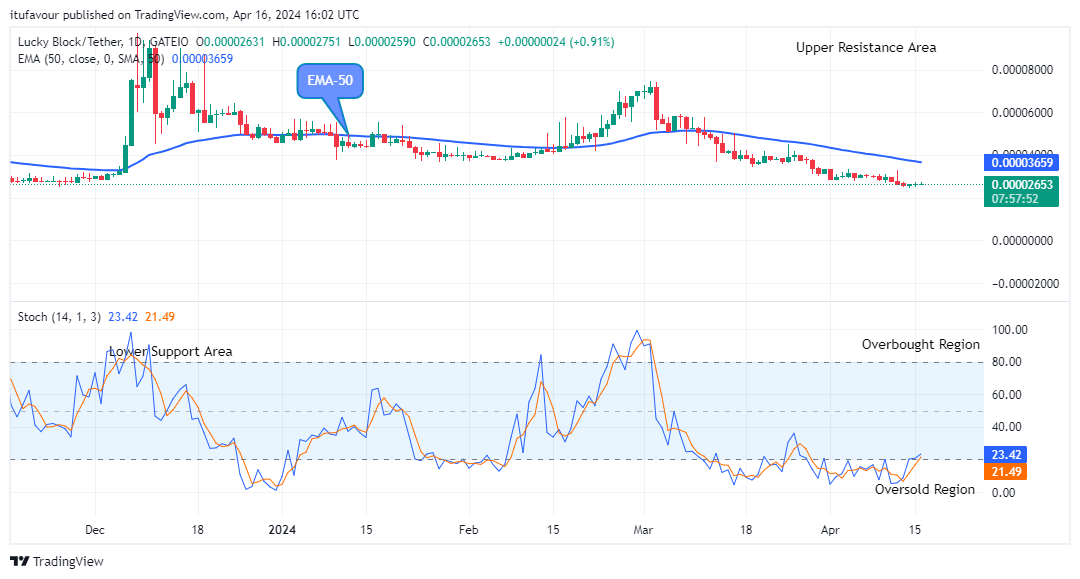Select the Lower Support Area annotation
The image size is (1080, 579).
coord(171,352)
